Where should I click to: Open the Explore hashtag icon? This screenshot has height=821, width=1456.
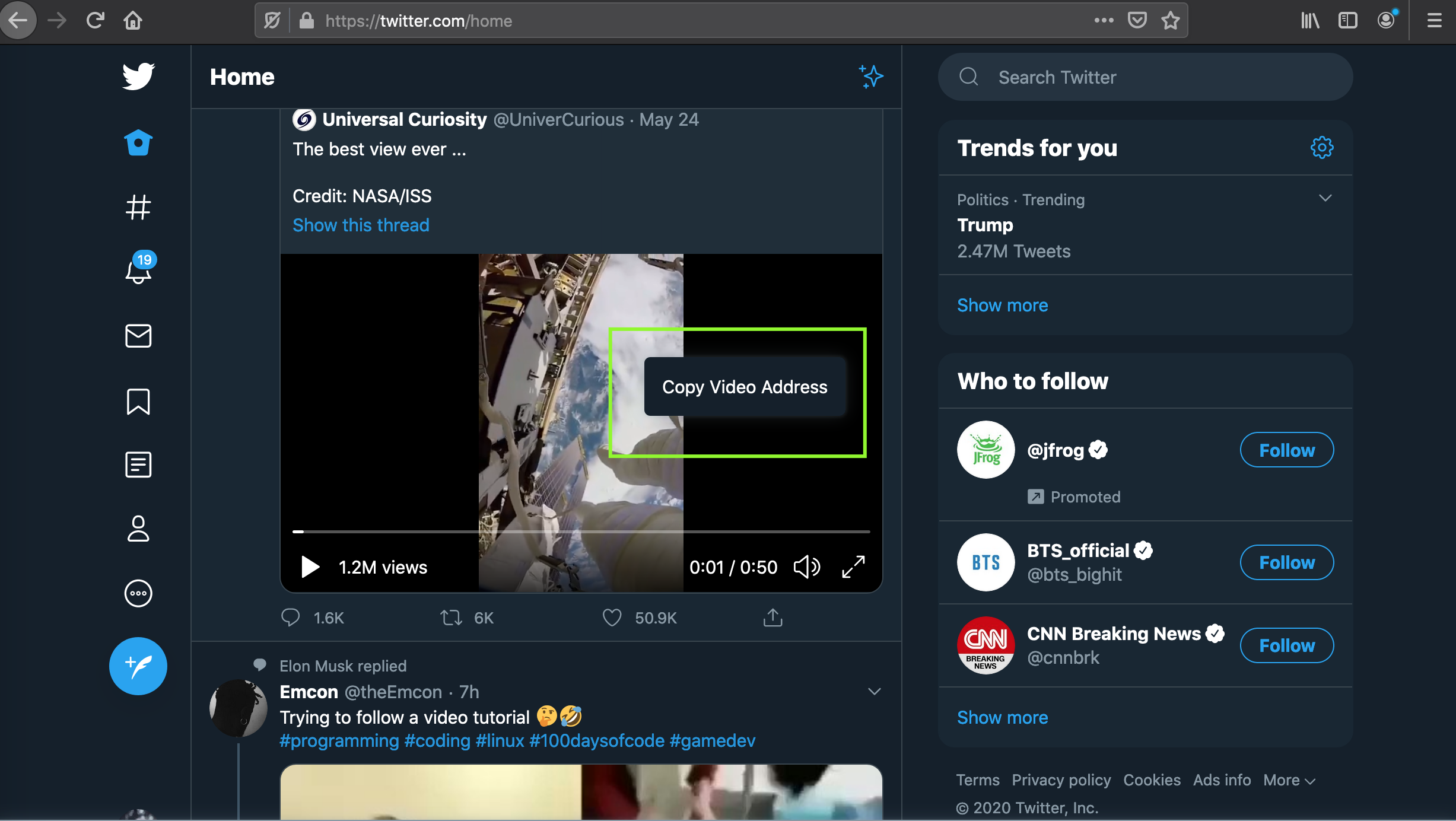pyautogui.click(x=138, y=207)
